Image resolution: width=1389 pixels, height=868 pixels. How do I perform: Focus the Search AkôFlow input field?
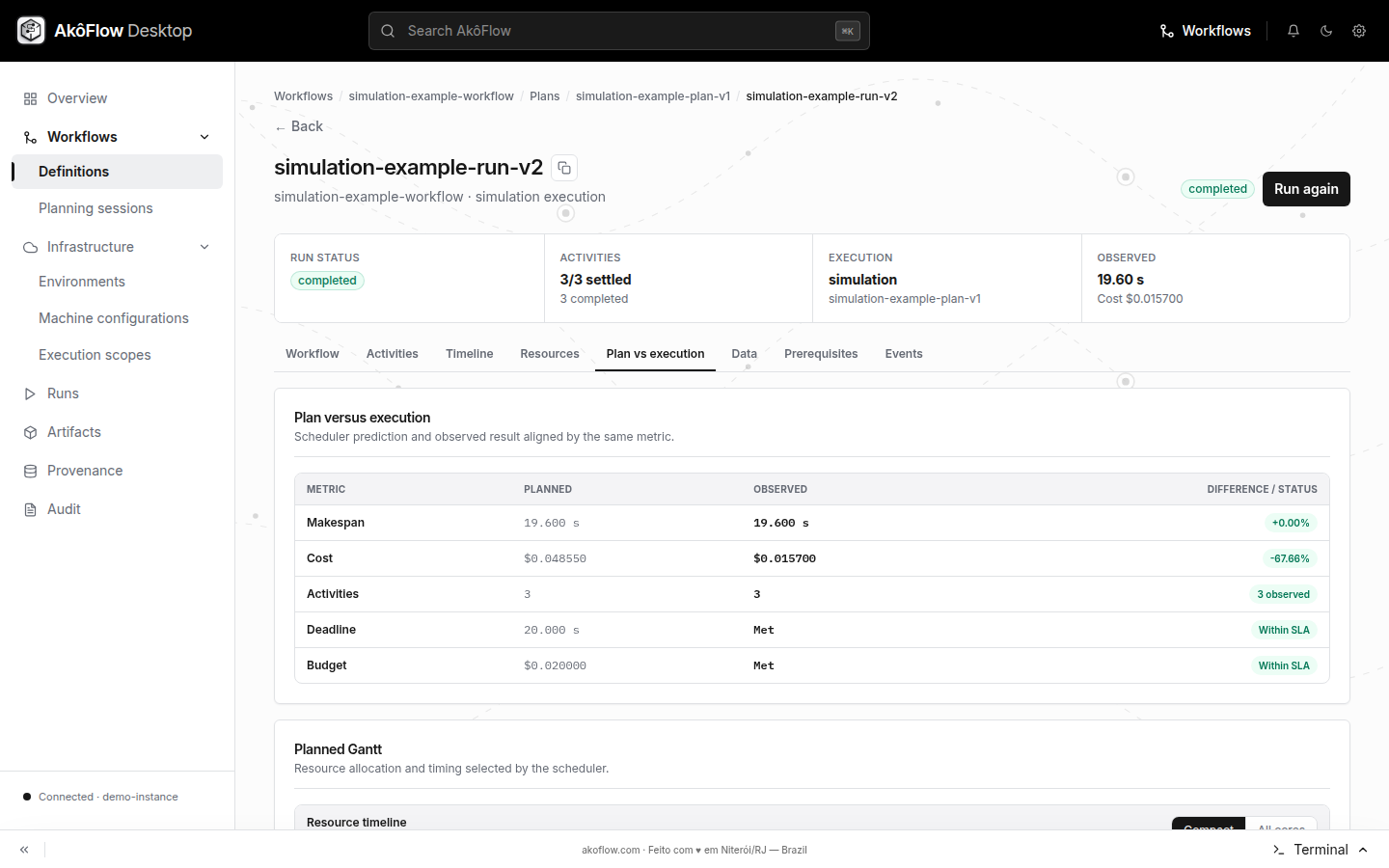tap(619, 31)
